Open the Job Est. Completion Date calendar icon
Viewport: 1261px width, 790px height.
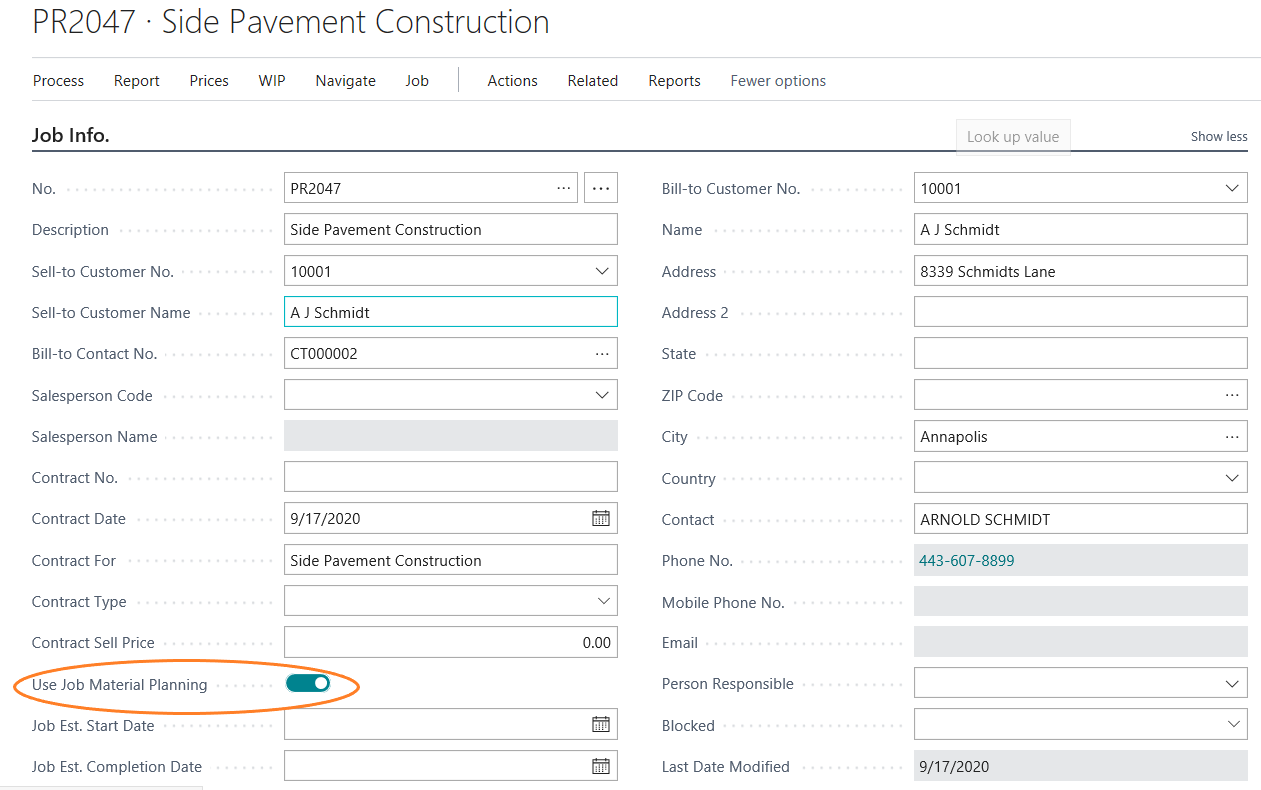click(x=600, y=766)
